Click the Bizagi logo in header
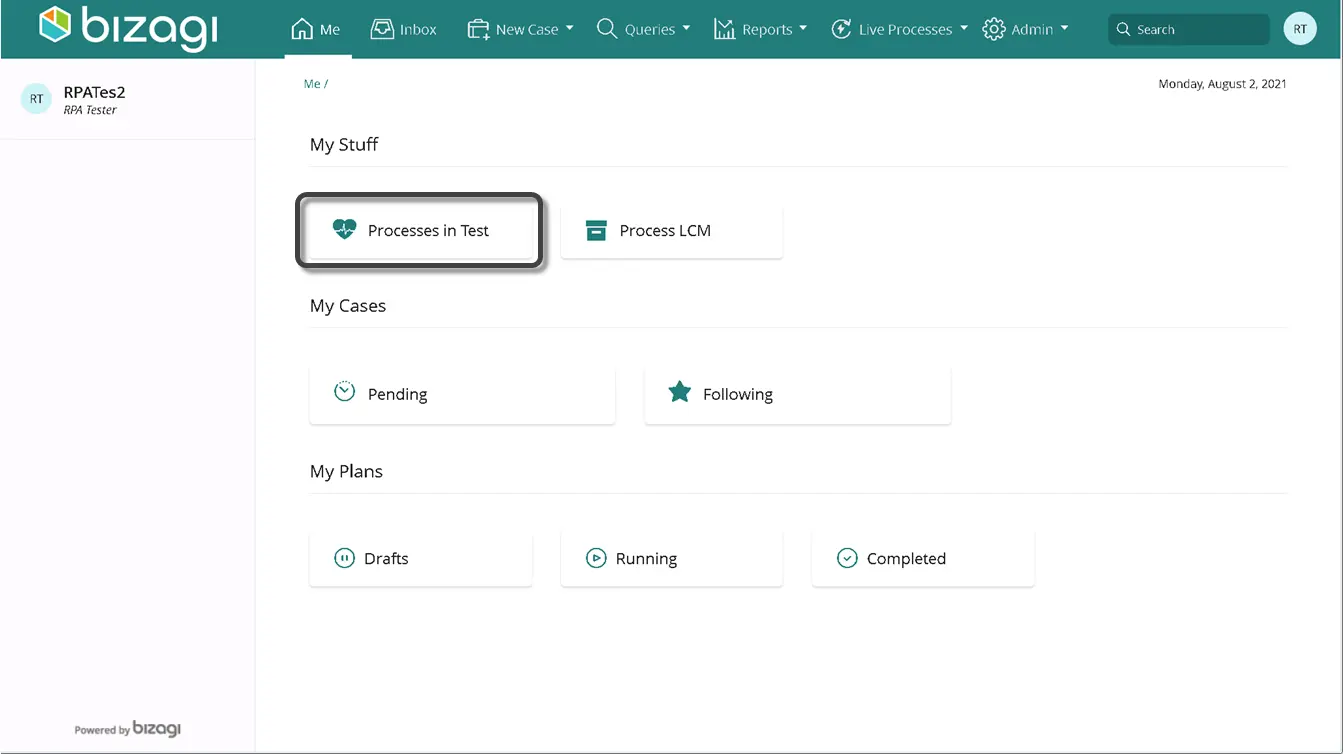Viewport: 1343px width, 754px height. pyautogui.click(x=128, y=29)
